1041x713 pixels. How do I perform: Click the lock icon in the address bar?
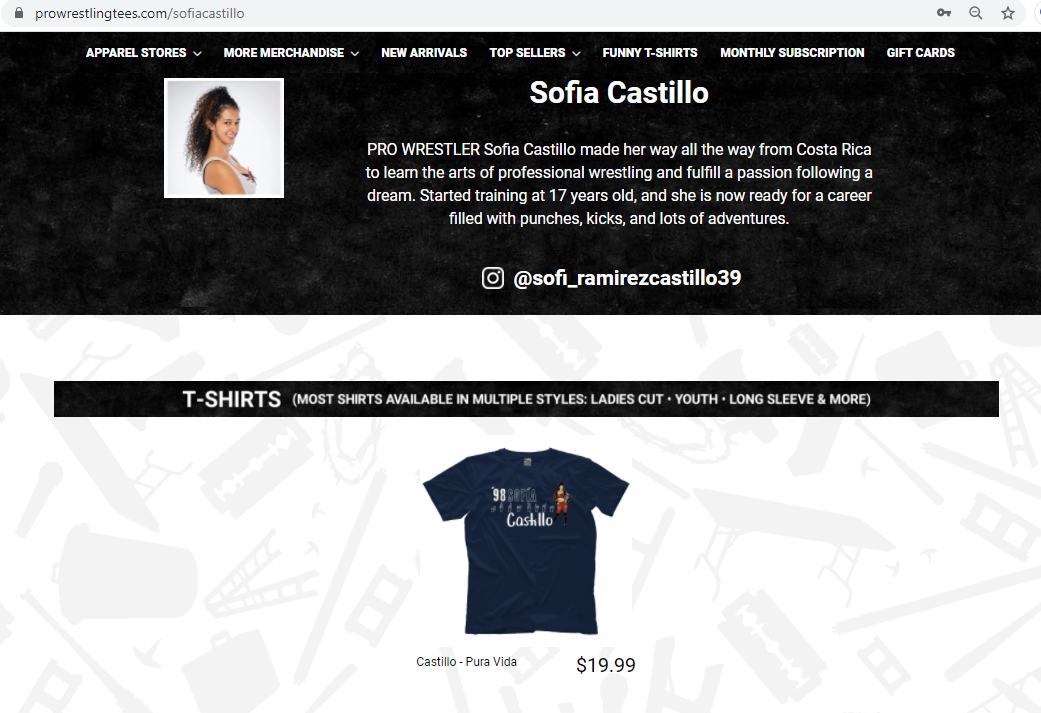(19, 13)
